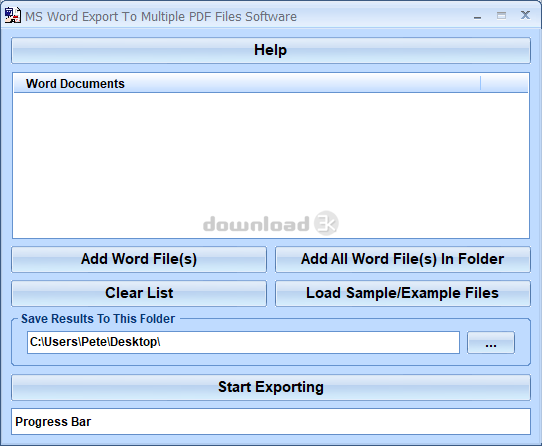Close the MS Word Export window
The height and width of the screenshot is (446, 542).
click(525, 15)
